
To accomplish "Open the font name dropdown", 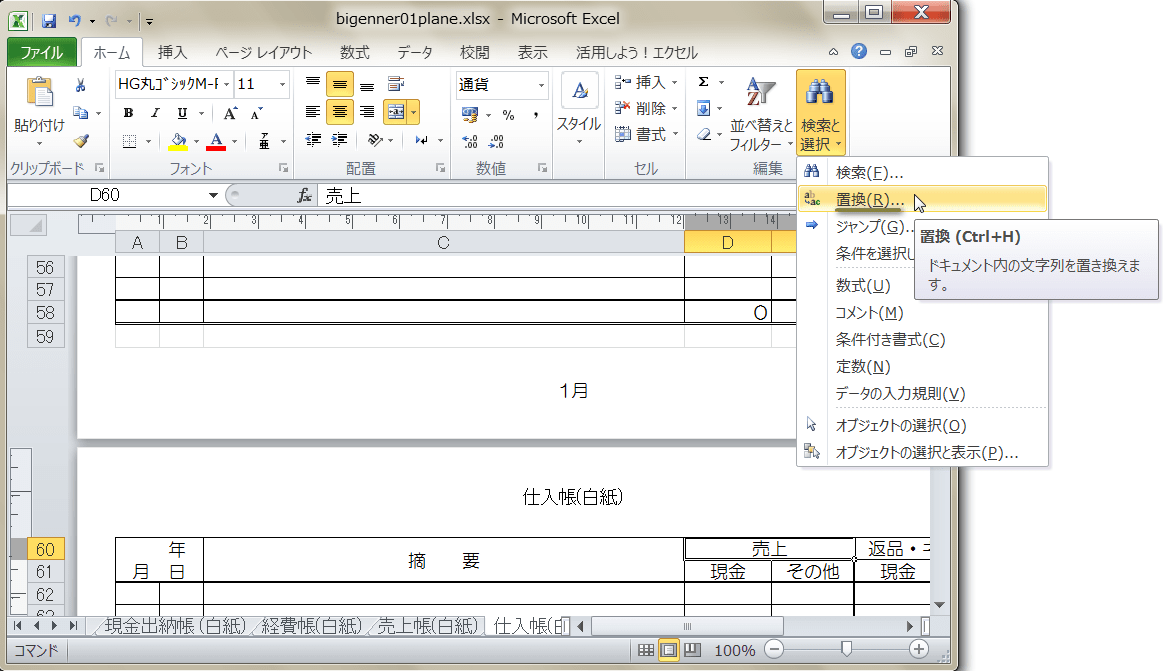I will pyautogui.click(x=226, y=84).
